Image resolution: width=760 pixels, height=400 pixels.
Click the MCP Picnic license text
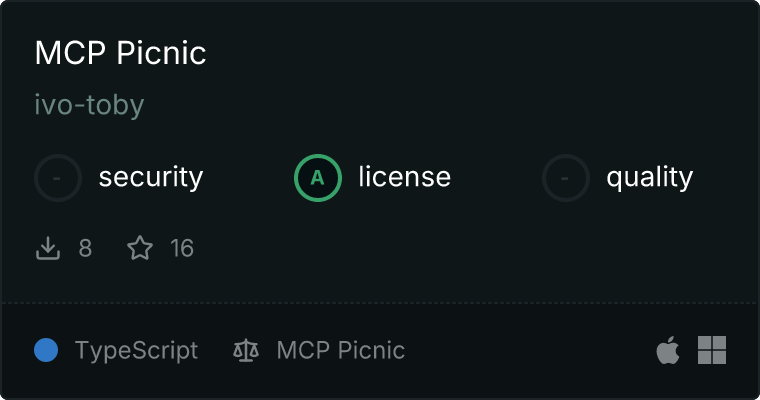(341, 350)
